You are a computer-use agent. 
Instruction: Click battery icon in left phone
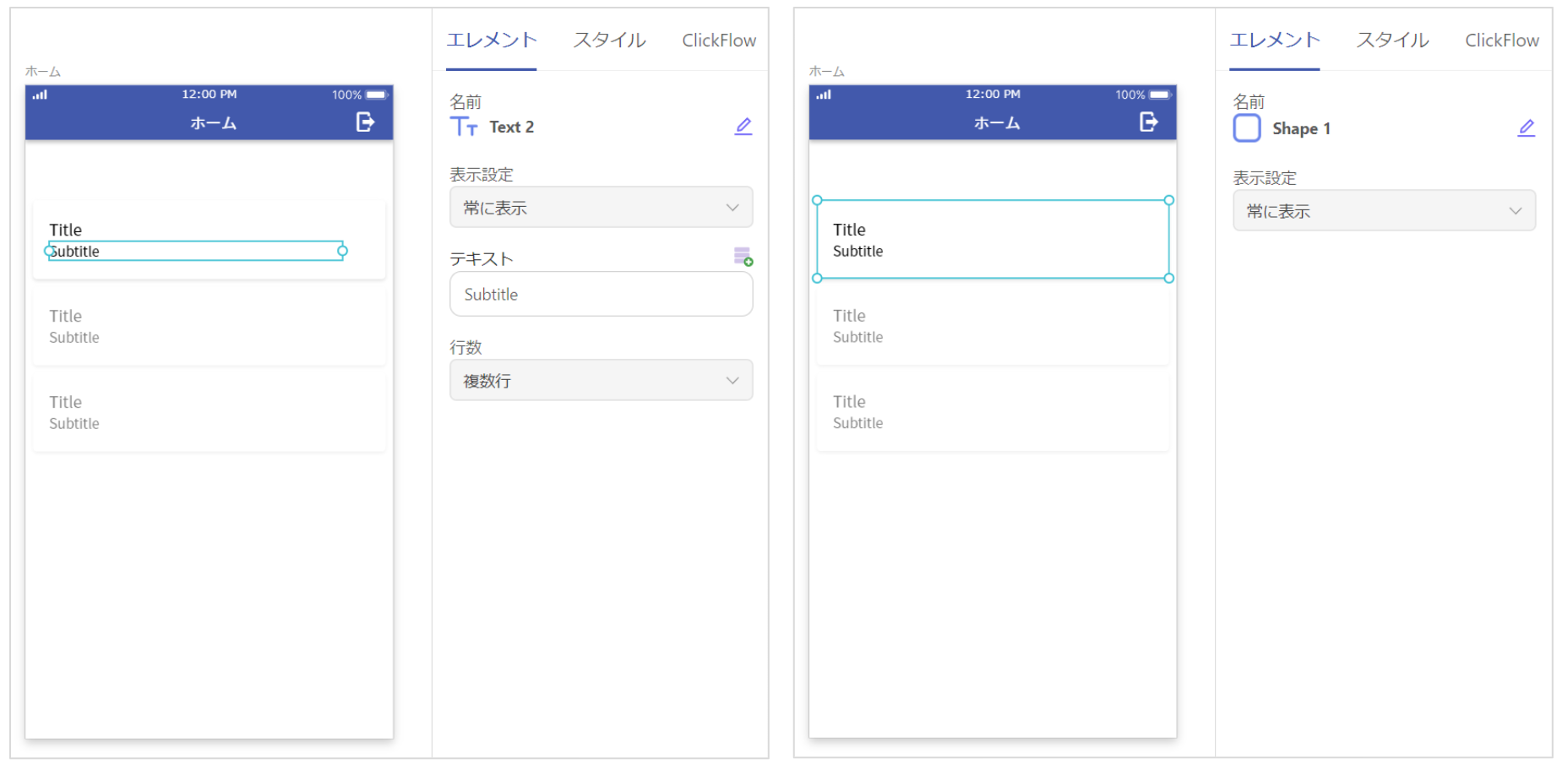point(377,95)
